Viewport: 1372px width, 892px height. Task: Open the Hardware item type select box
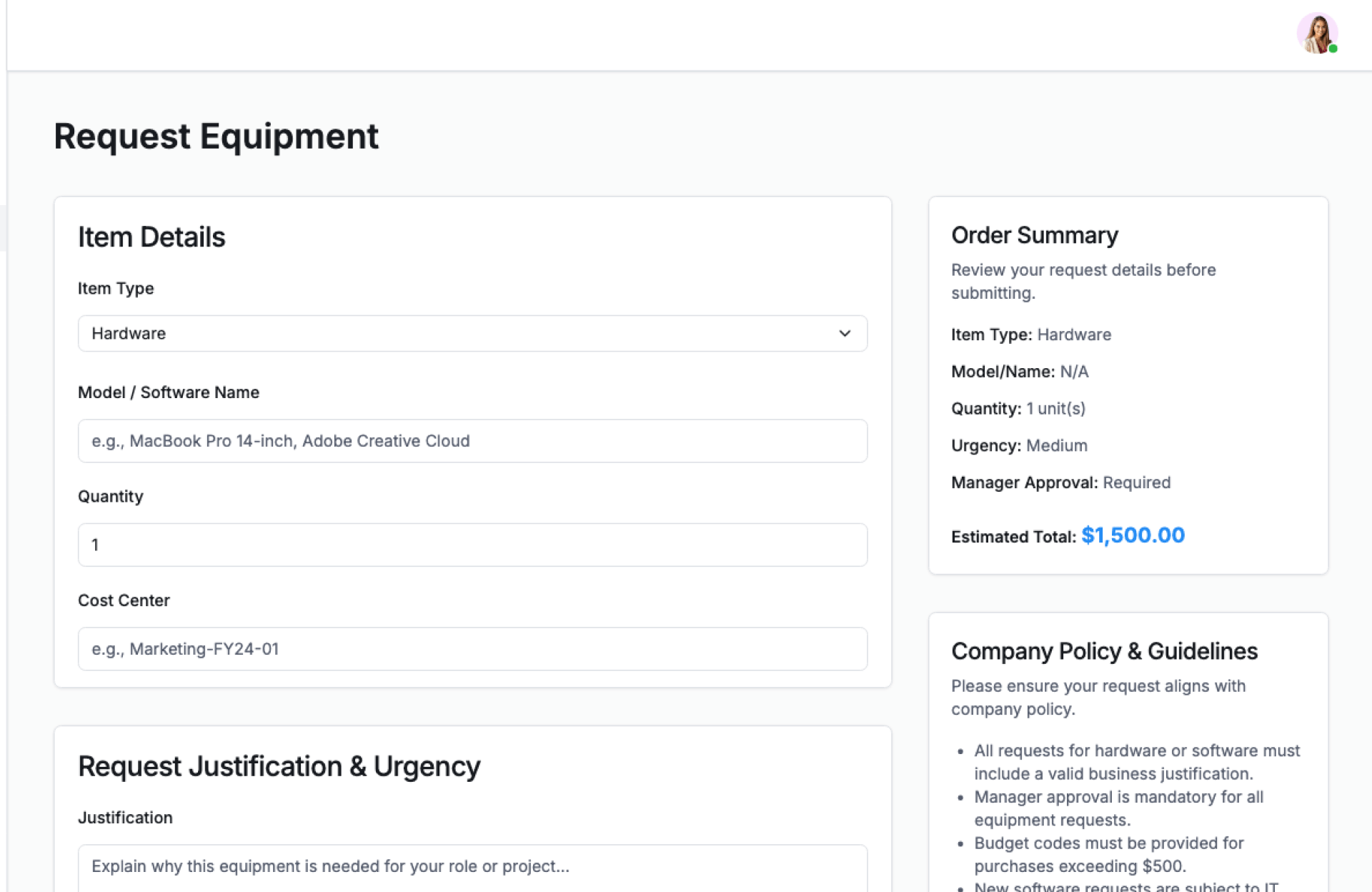point(457,334)
